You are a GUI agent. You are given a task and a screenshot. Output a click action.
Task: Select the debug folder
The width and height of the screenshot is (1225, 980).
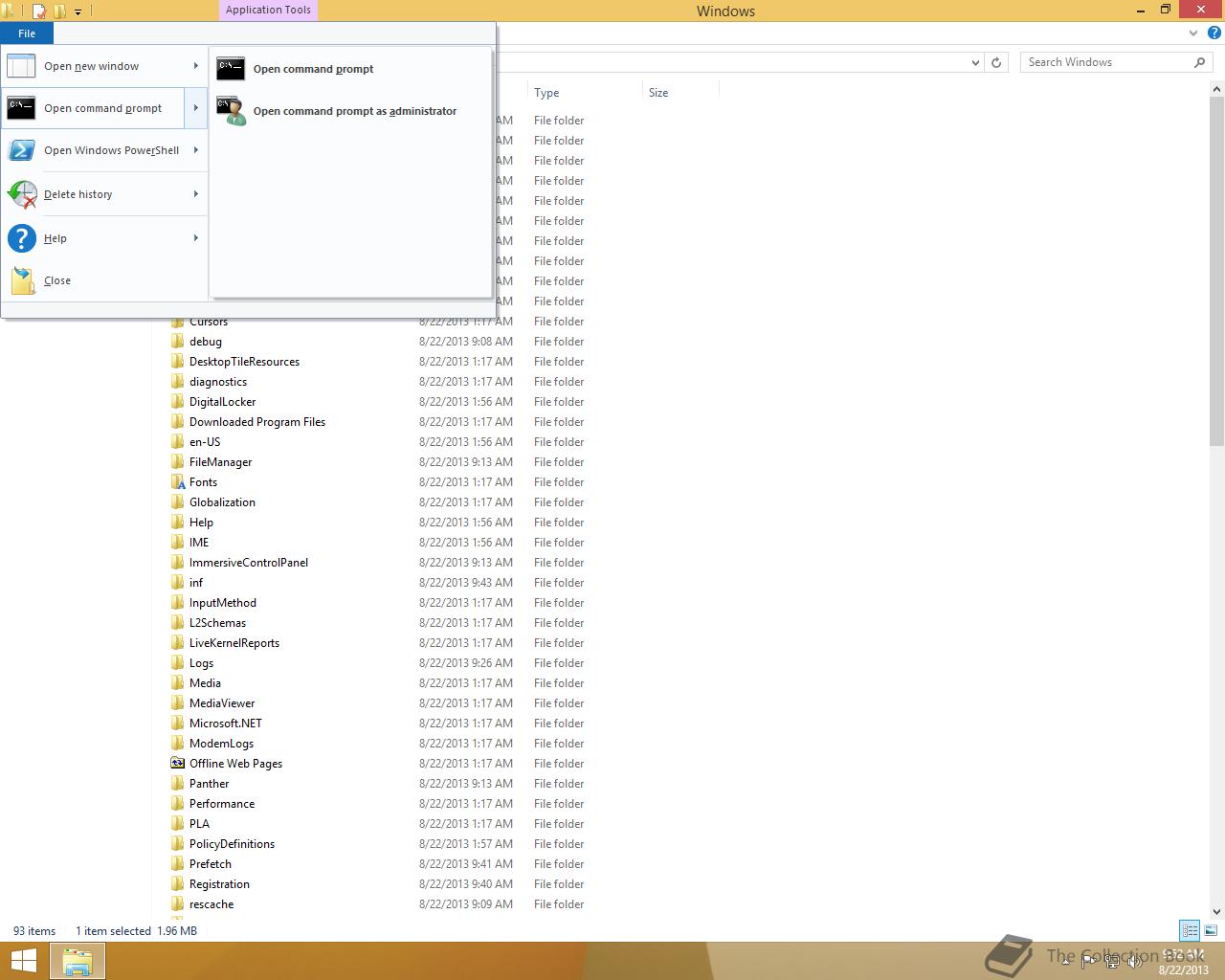pos(206,342)
